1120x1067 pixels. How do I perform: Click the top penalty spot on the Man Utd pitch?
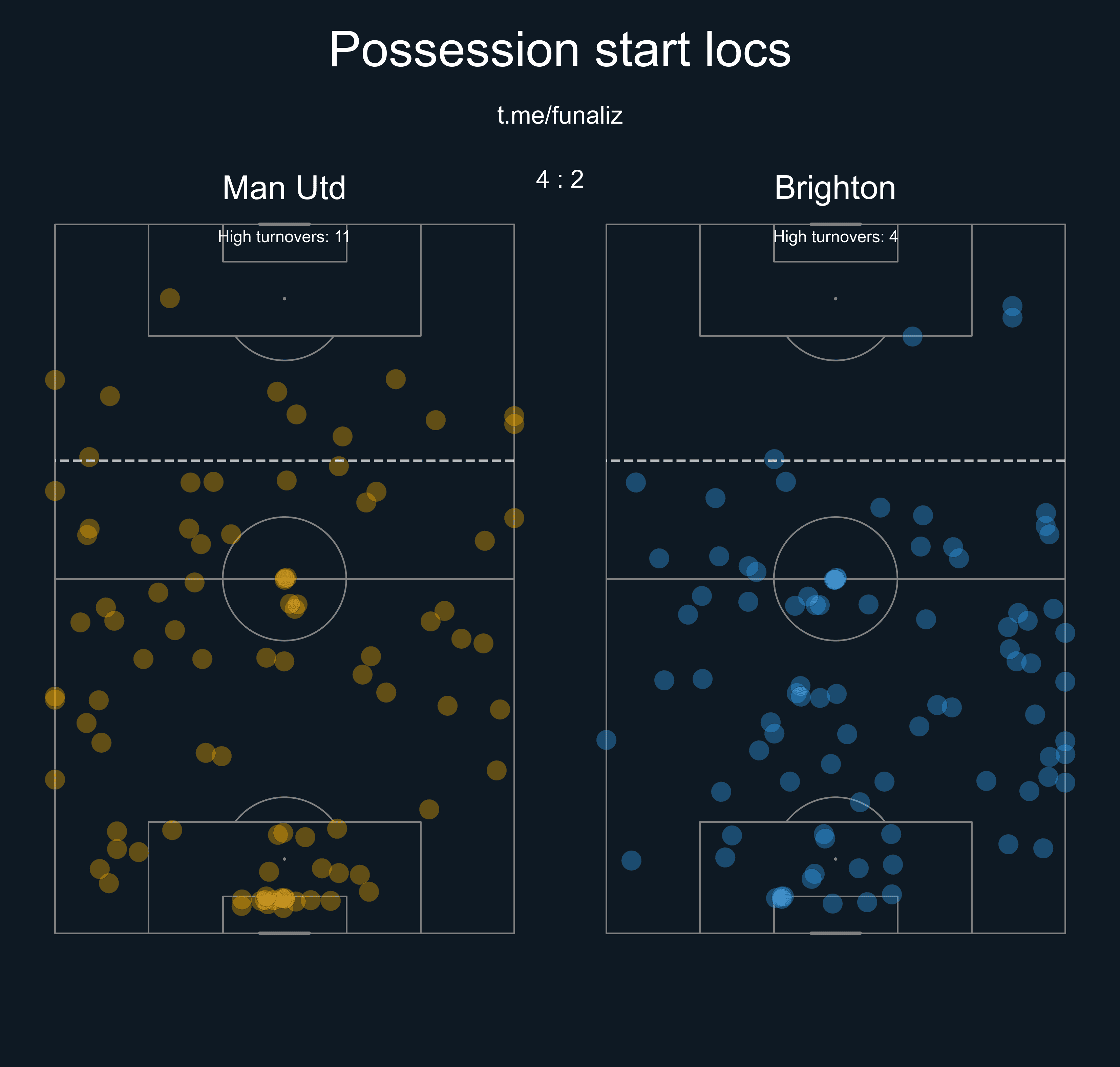point(284,299)
